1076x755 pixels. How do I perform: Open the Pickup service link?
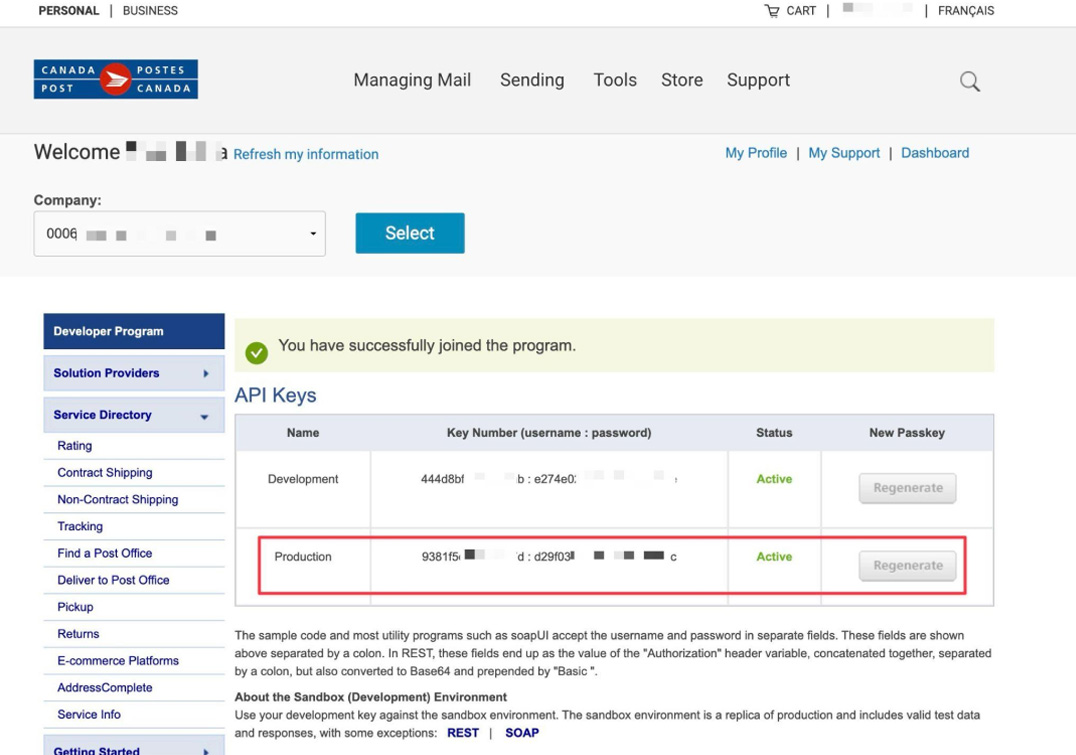[x=75, y=607]
